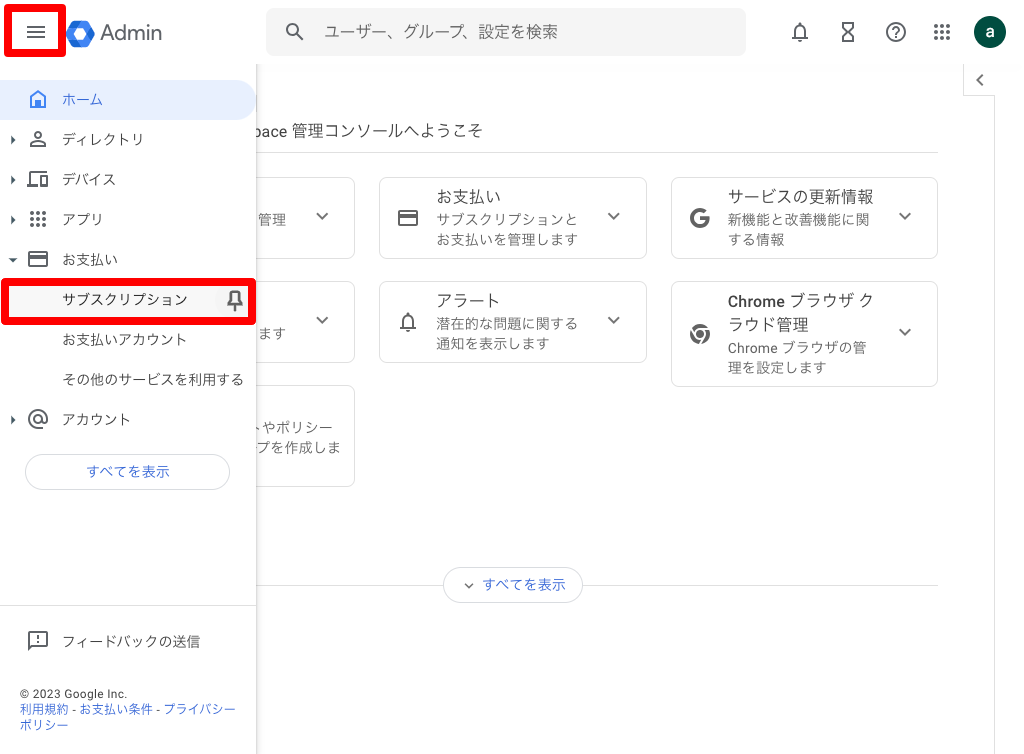The height and width of the screenshot is (754, 1024).
Task: Expand the ディレクトリ sidebar section
Action: [x=12, y=139]
